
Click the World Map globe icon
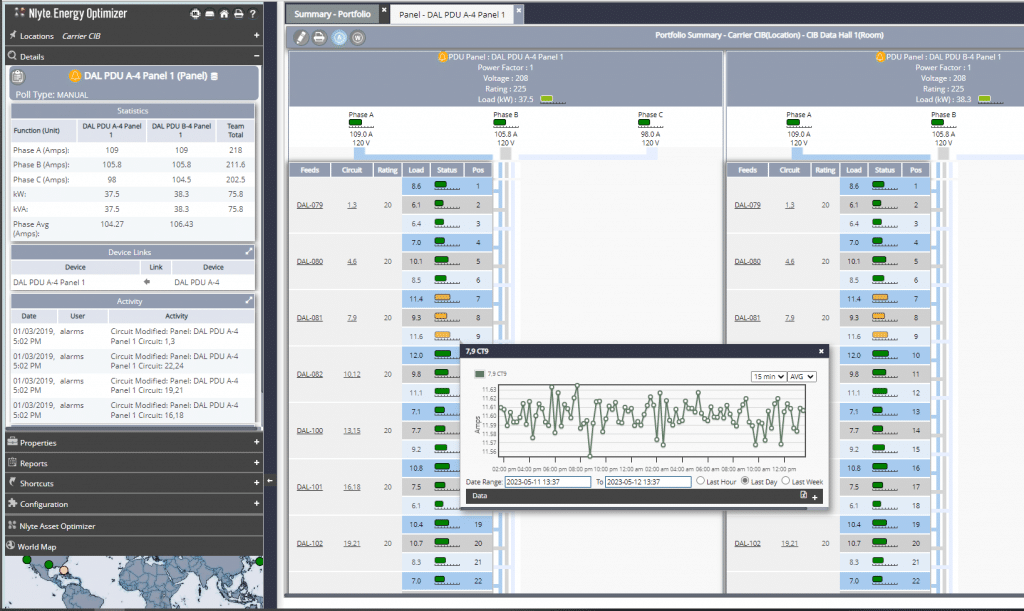(11, 546)
